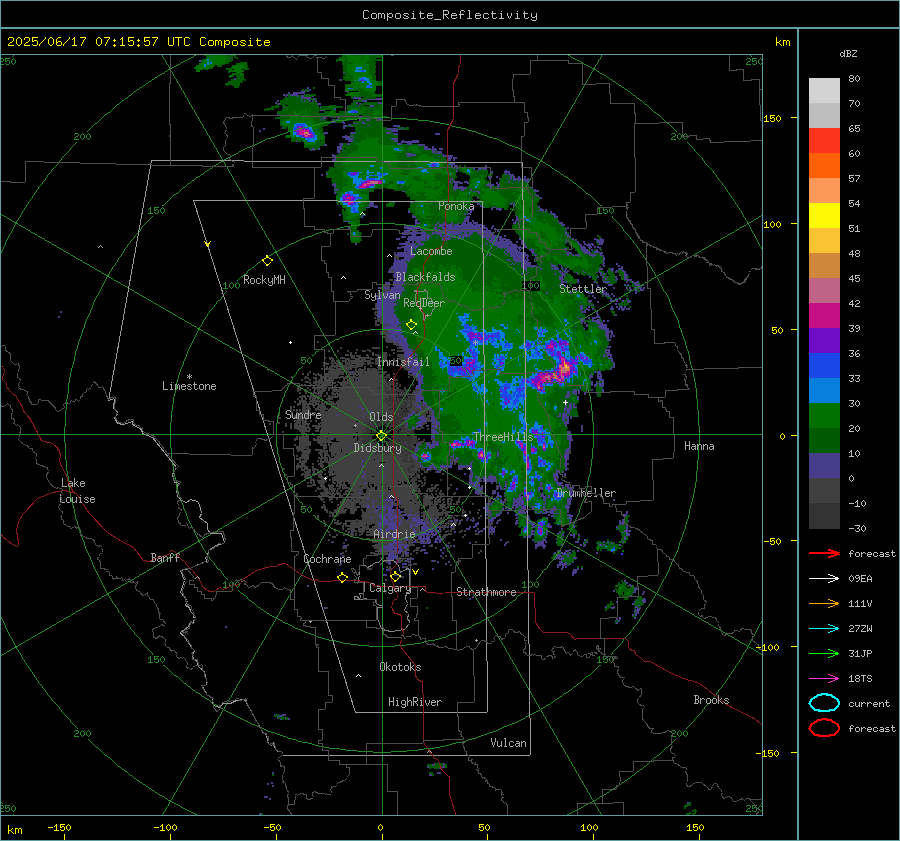Click the yellow diamond marker above Calgary
Viewport: 900px width, 841px height.
395,576
